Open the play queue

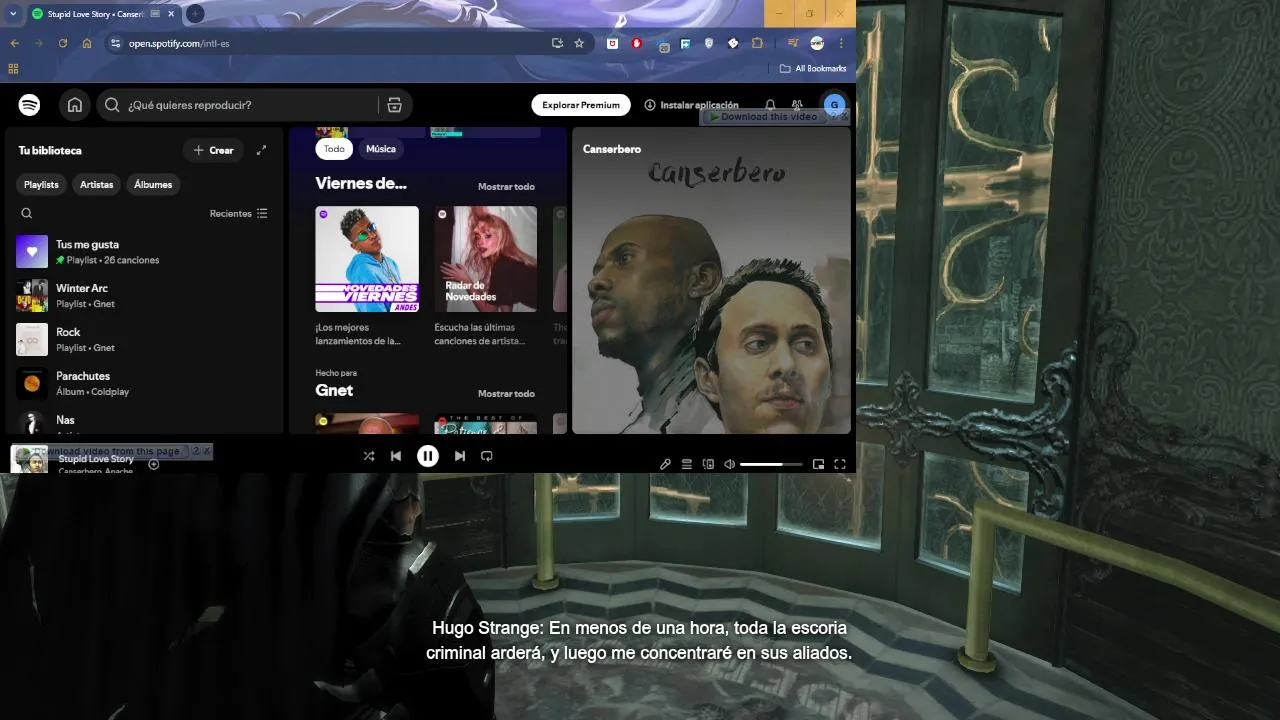pyautogui.click(x=687, y=464)
